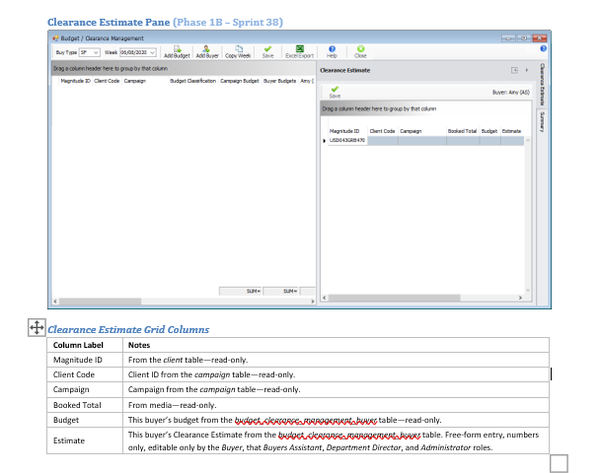The width and height of the screenshot is (600, 473).
Task: Open the Week date dropdown
Action: 152,52
